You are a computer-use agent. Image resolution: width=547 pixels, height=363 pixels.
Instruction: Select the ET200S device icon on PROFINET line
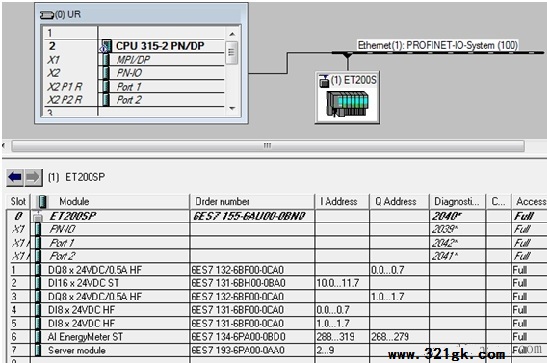347,103
